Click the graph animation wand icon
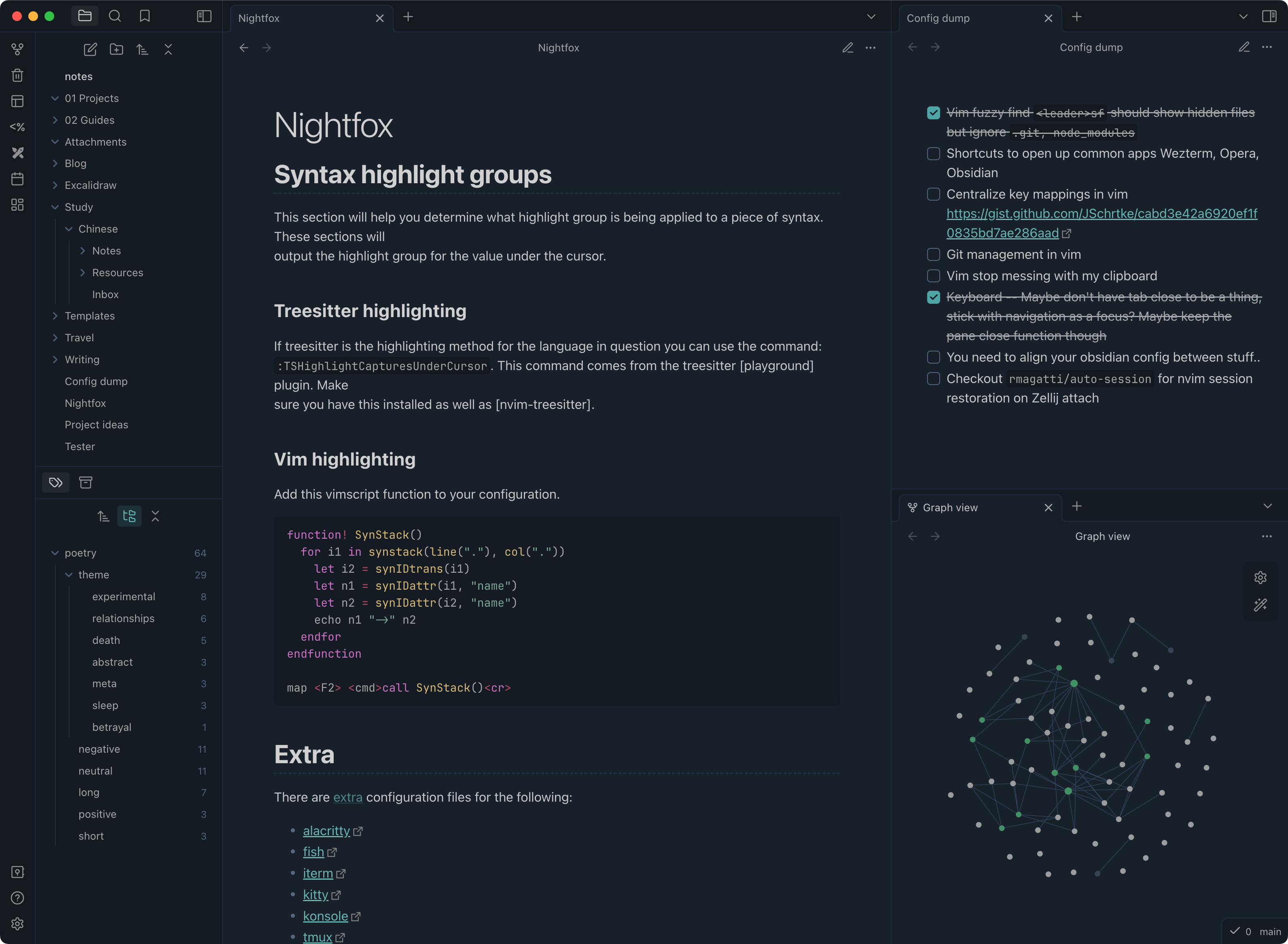Screen dimensions: 1288x944 (1260, 605)
